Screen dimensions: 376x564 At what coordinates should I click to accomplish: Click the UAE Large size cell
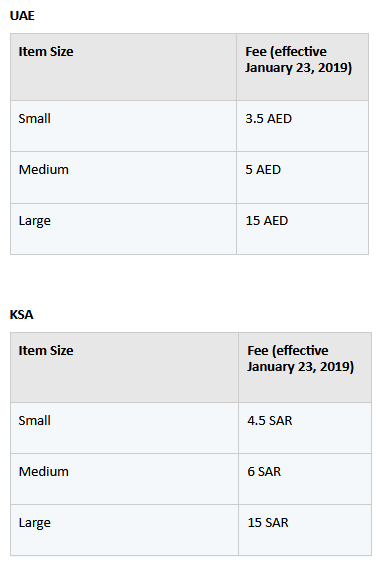[x=123, y=229]
